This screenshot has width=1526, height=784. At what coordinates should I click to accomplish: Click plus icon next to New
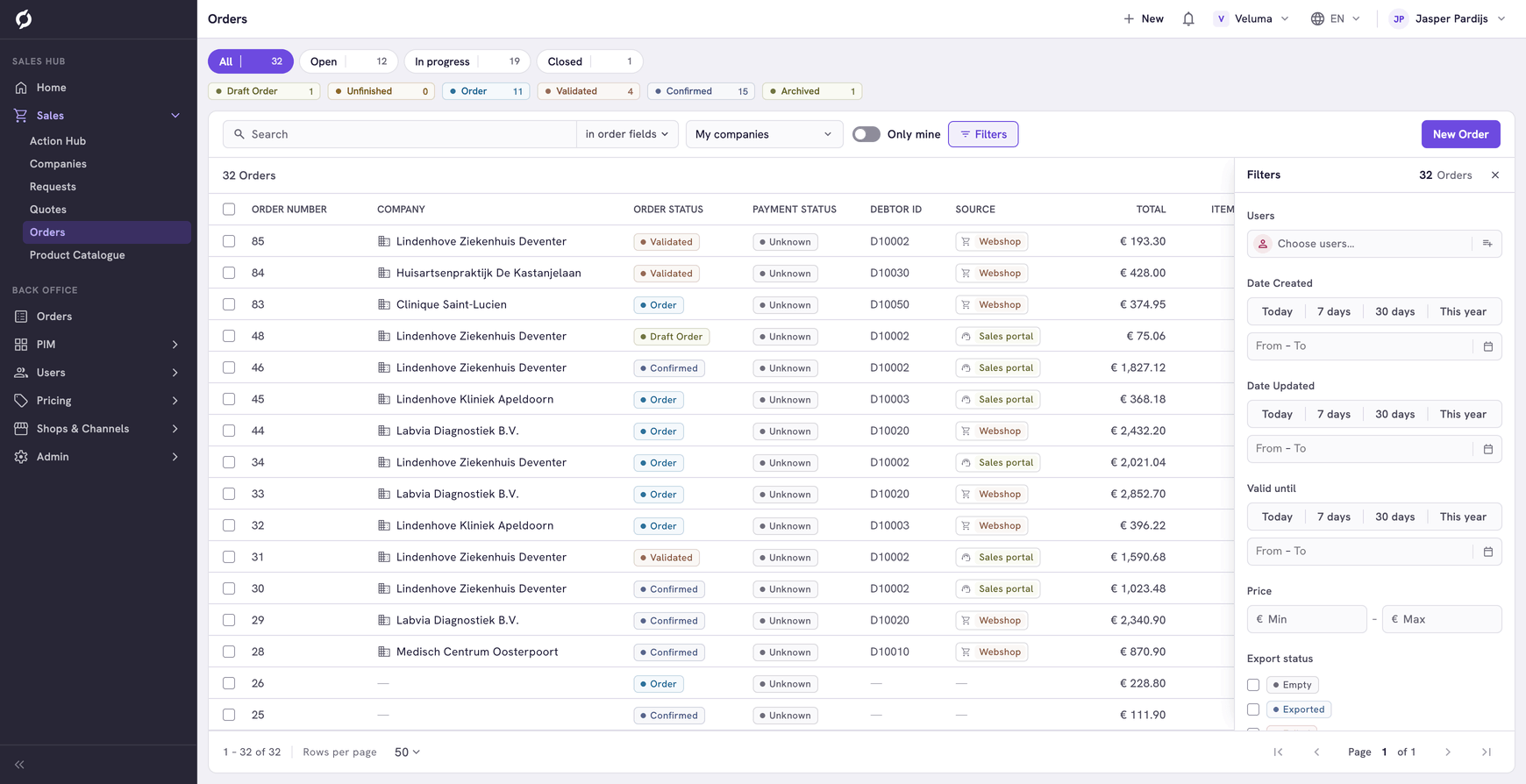coord(1129,18)
